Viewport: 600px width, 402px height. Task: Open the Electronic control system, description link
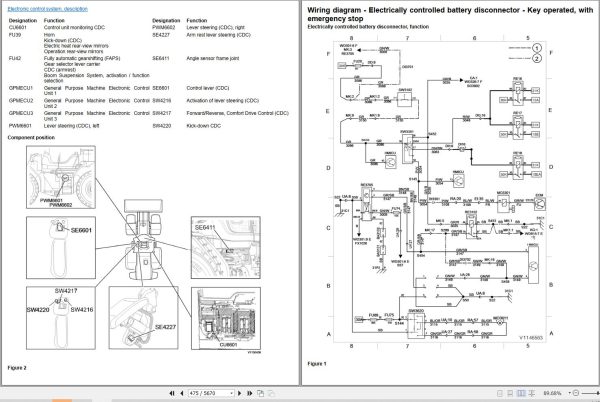tap(47, 9)
